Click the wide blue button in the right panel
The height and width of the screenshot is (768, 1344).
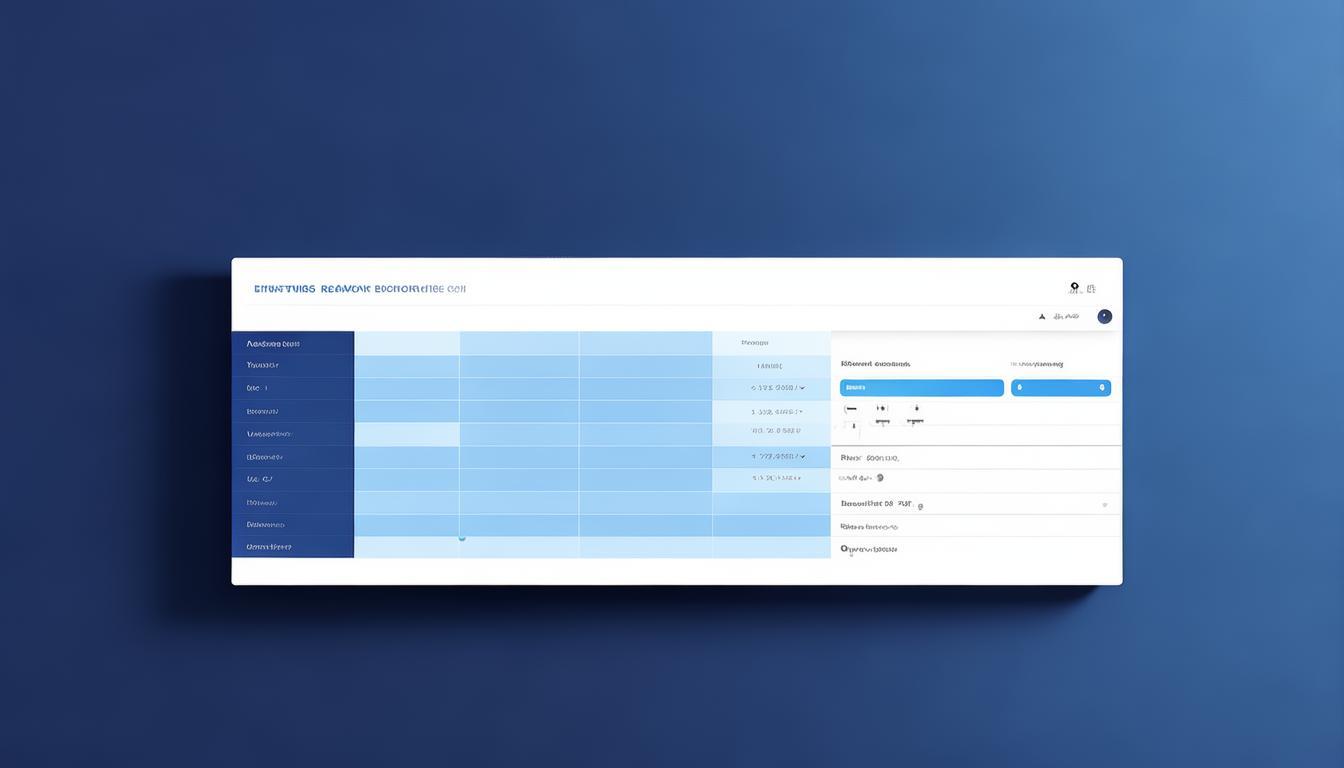pos(921,388)
